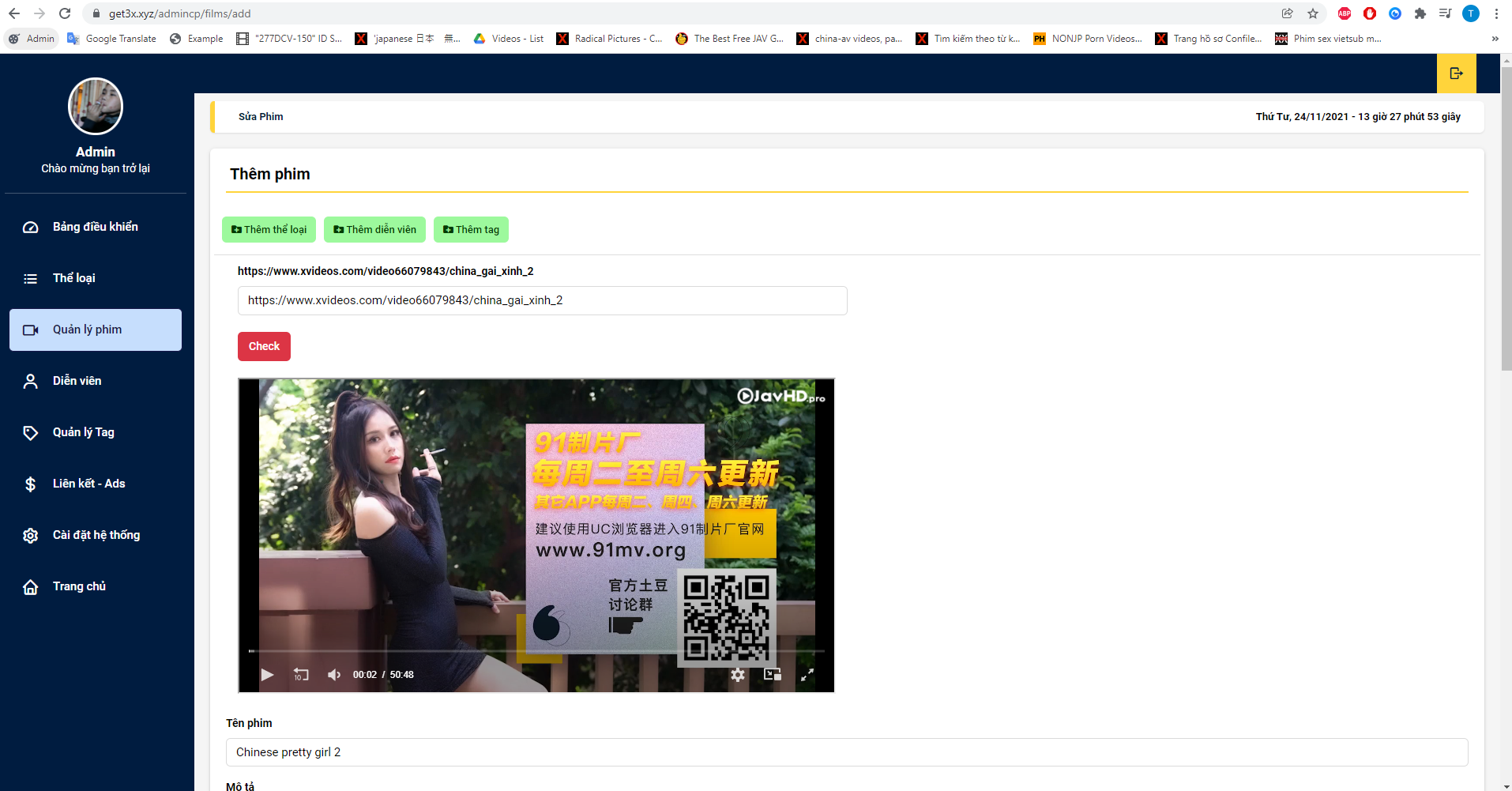Open video player settings gear
This screenshot has width=1512, height=791.
737,675
